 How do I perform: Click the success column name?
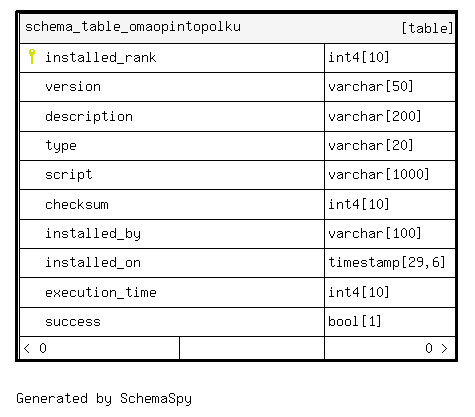point(73,322)
